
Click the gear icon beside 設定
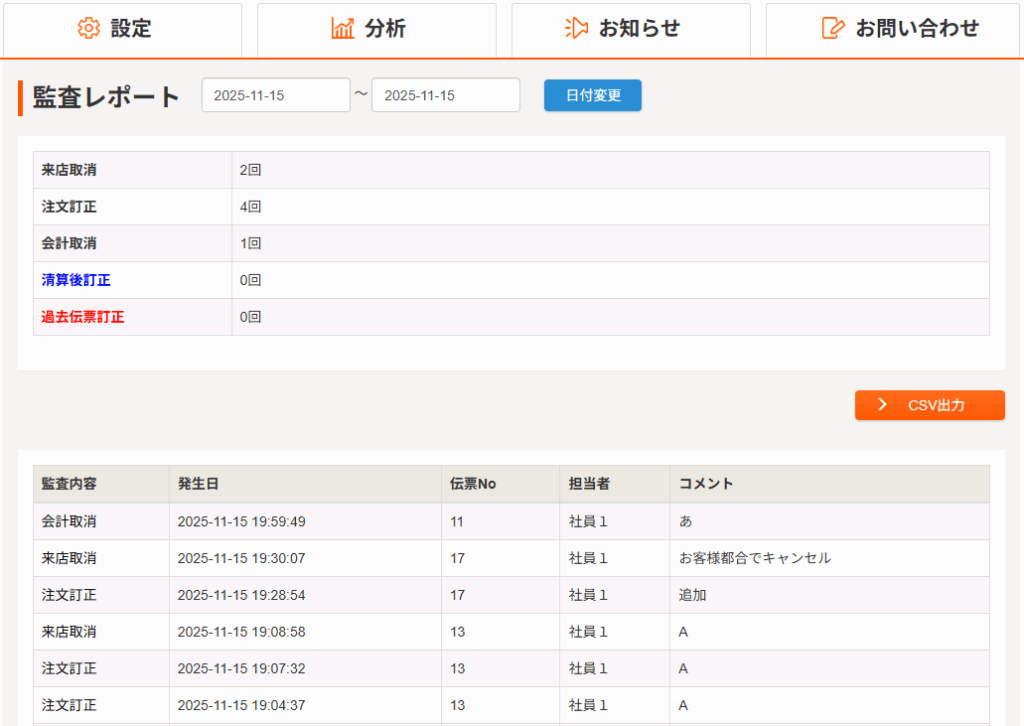point(89,29)
